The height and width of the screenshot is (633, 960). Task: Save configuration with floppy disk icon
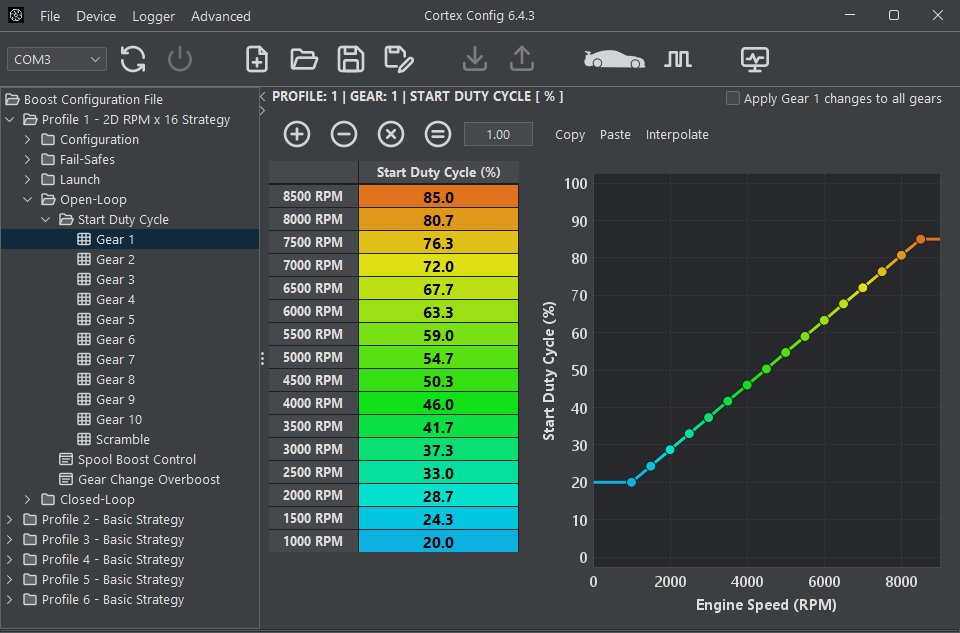click(351, 59)
